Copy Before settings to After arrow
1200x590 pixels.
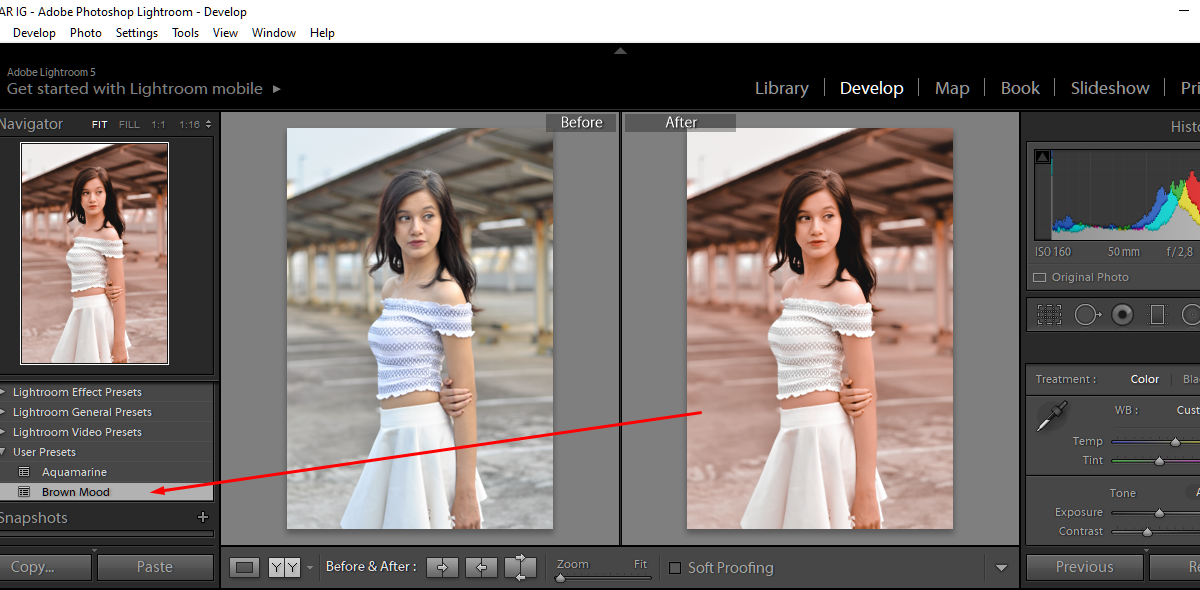(441, 567)
